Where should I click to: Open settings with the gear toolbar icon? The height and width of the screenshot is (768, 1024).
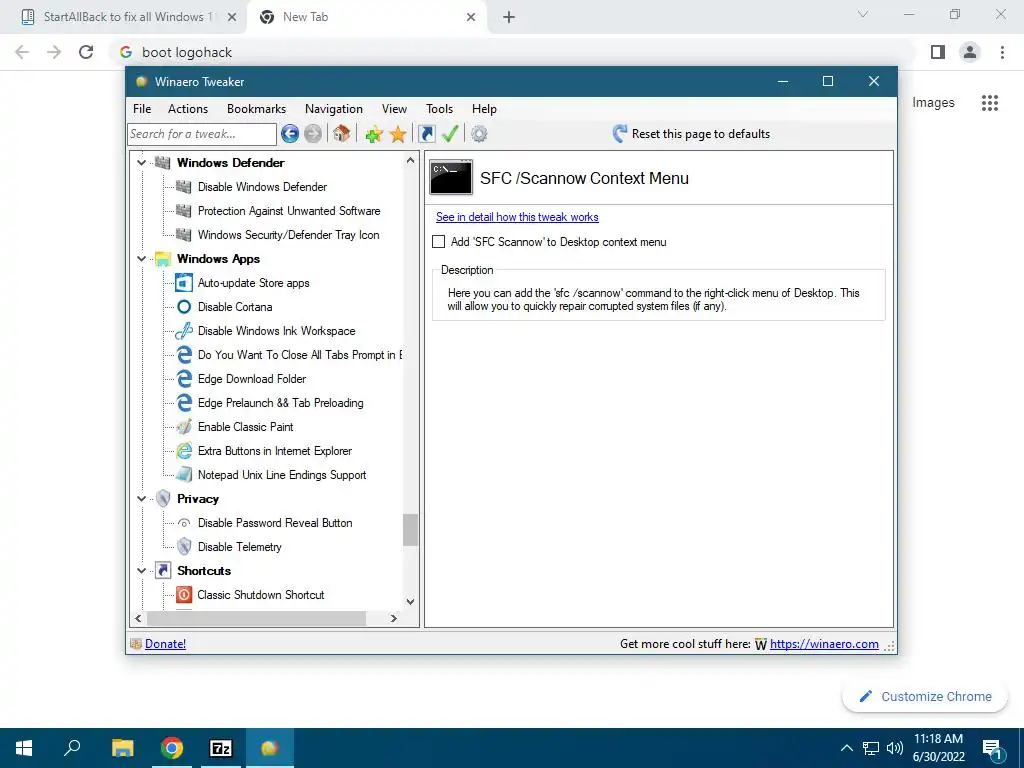pyautogui.click(x=479, y=134)
